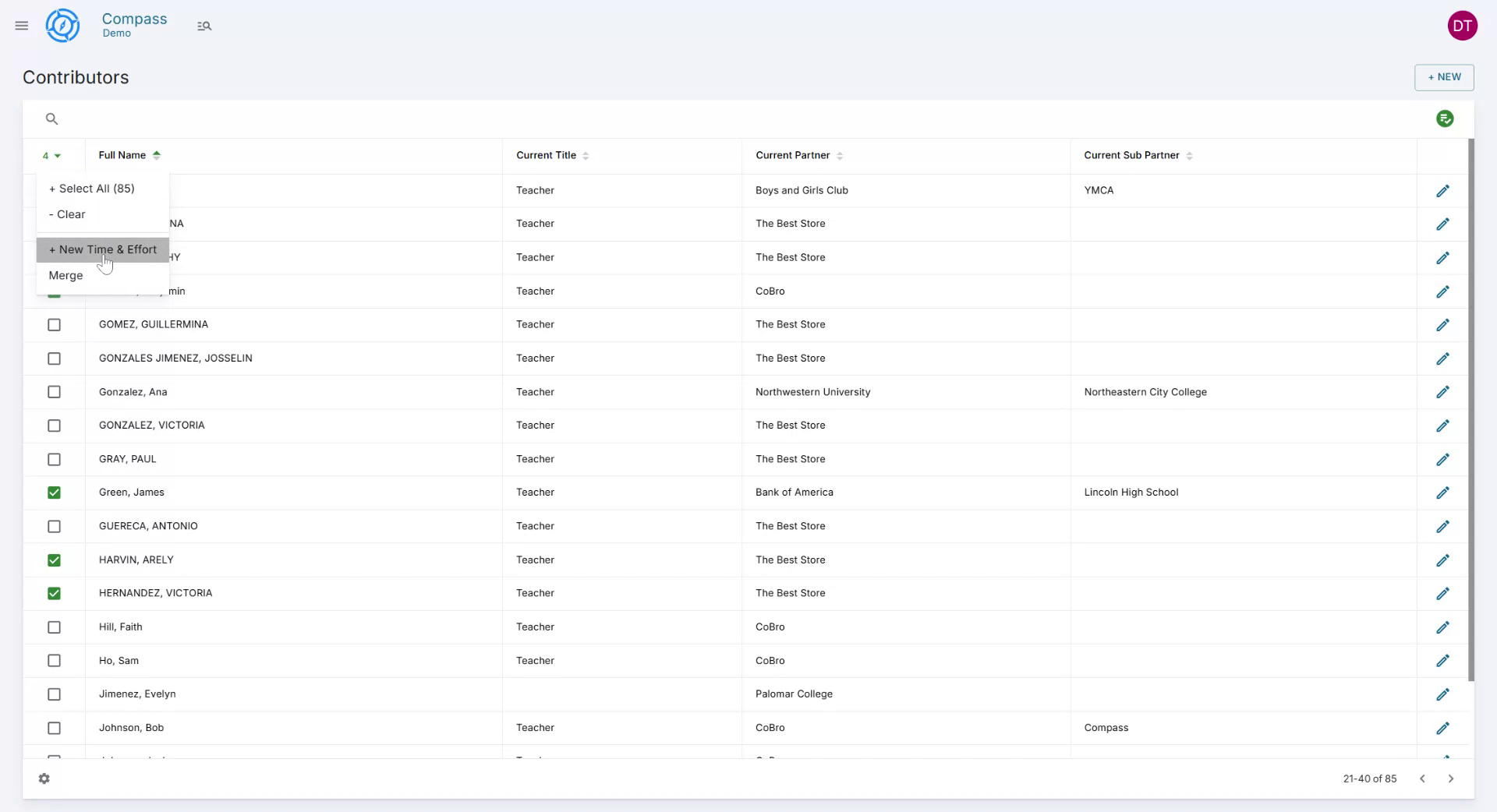This screenshot has height=812, width=1497.
Task: Click Select All (85) to select everyone
Action: click(x=91, y=188)
